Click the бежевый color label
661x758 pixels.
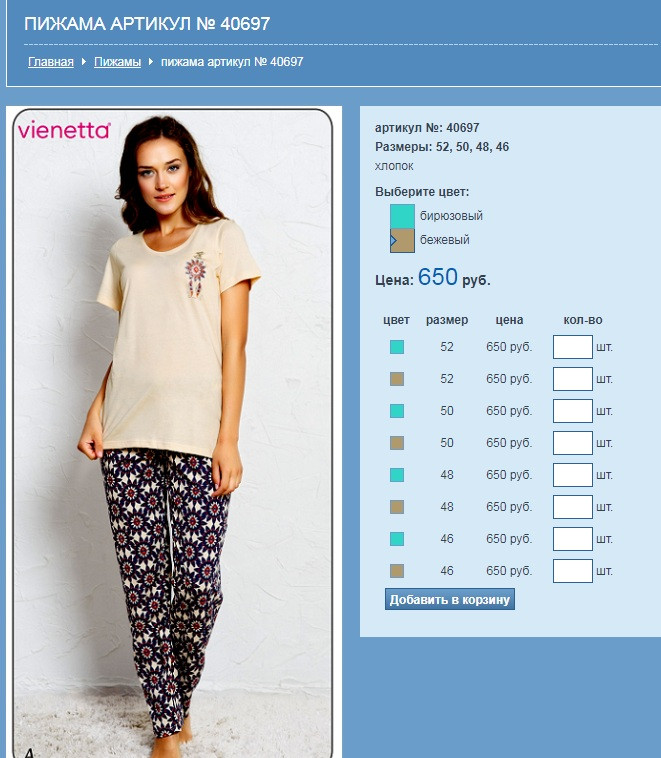click(444, 240)
